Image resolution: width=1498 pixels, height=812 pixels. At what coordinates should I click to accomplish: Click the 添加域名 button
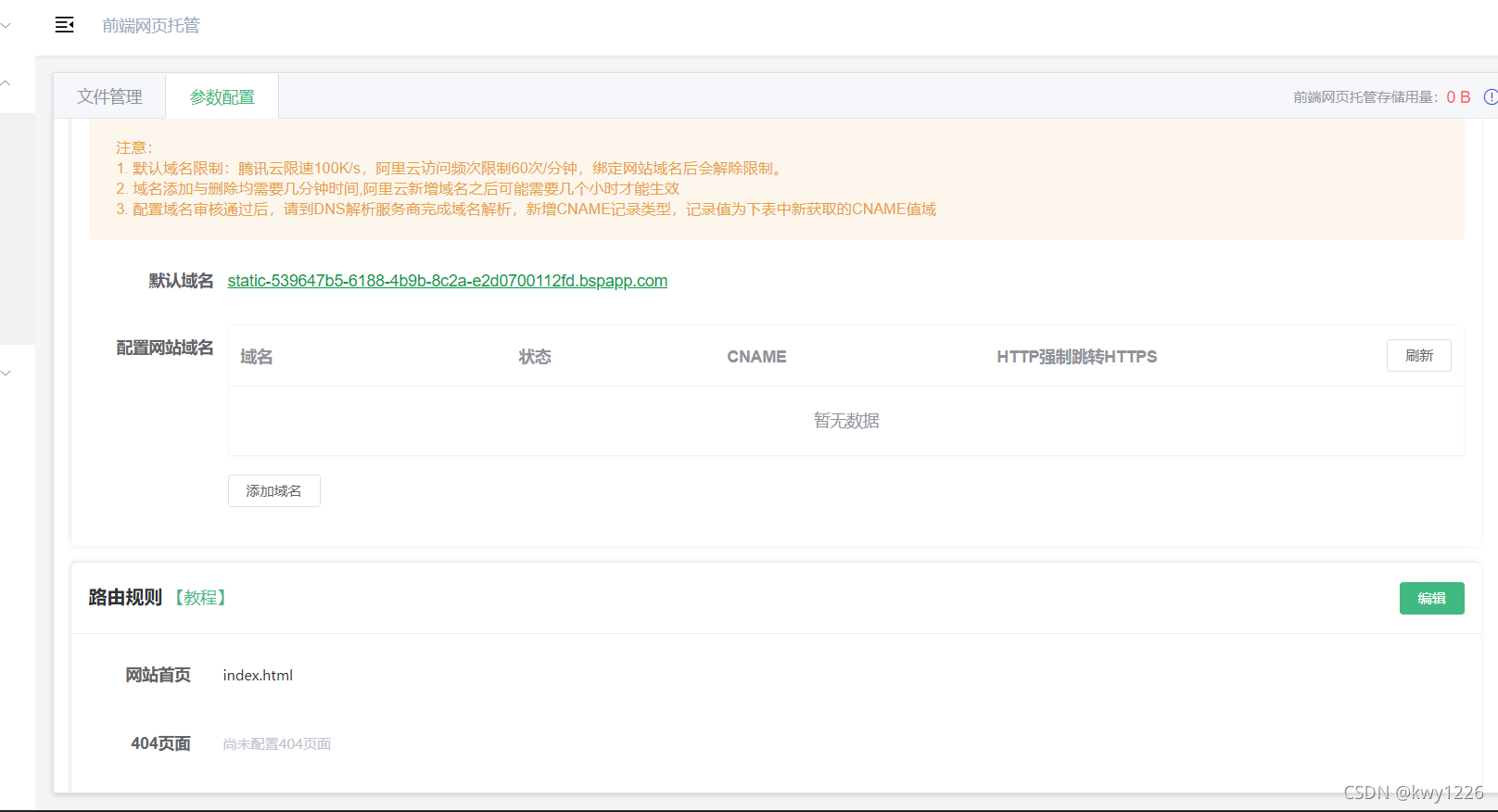point(274,490)
